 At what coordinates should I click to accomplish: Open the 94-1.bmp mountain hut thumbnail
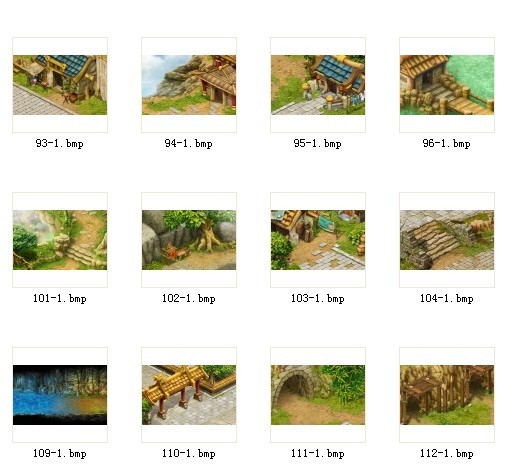(189, 85)
